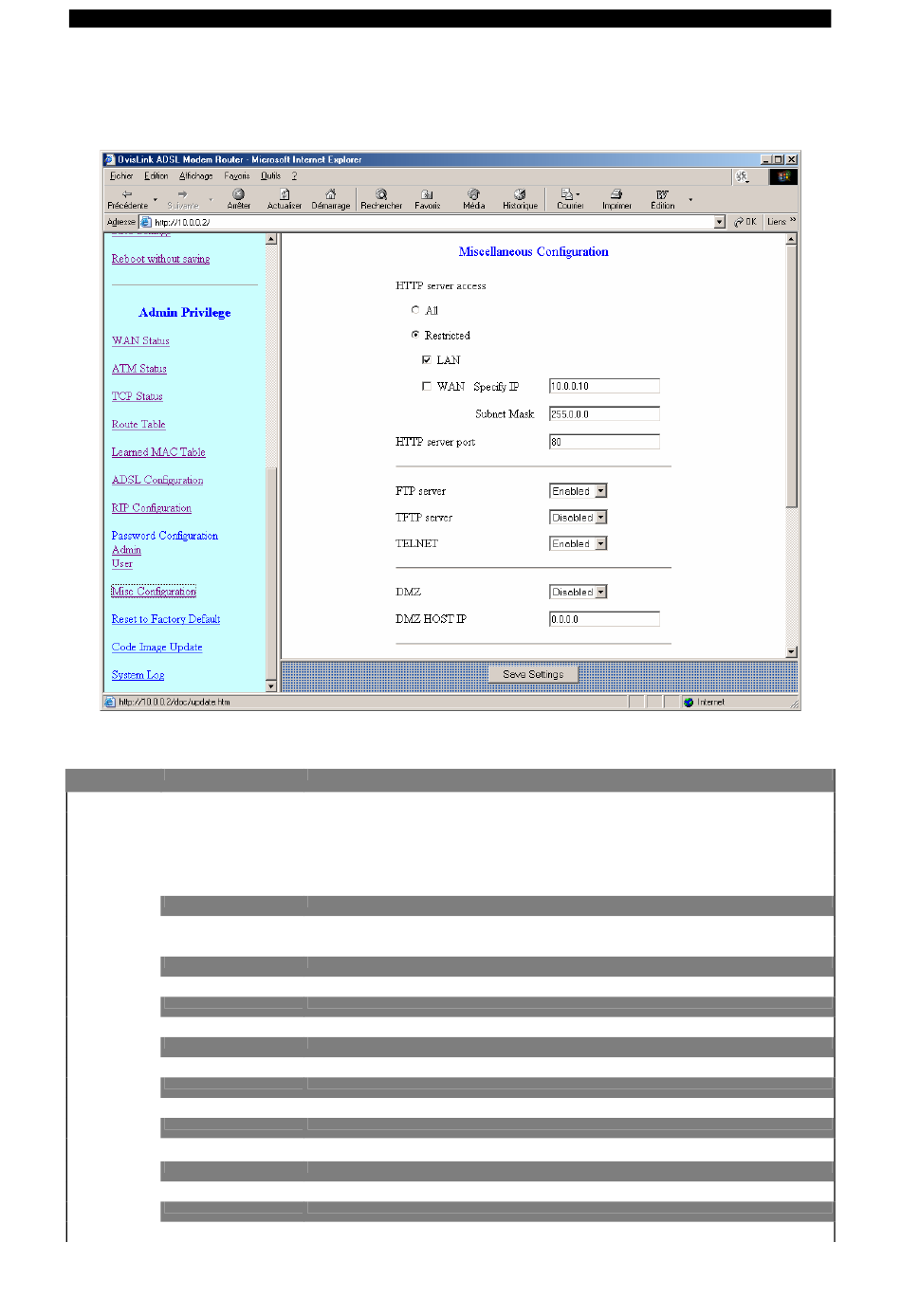Image resolution: width=901 pixels, height=1316 pixels.
Task: Open the Affichage menu
Action: pyautogui.click(x=196, y=176)
